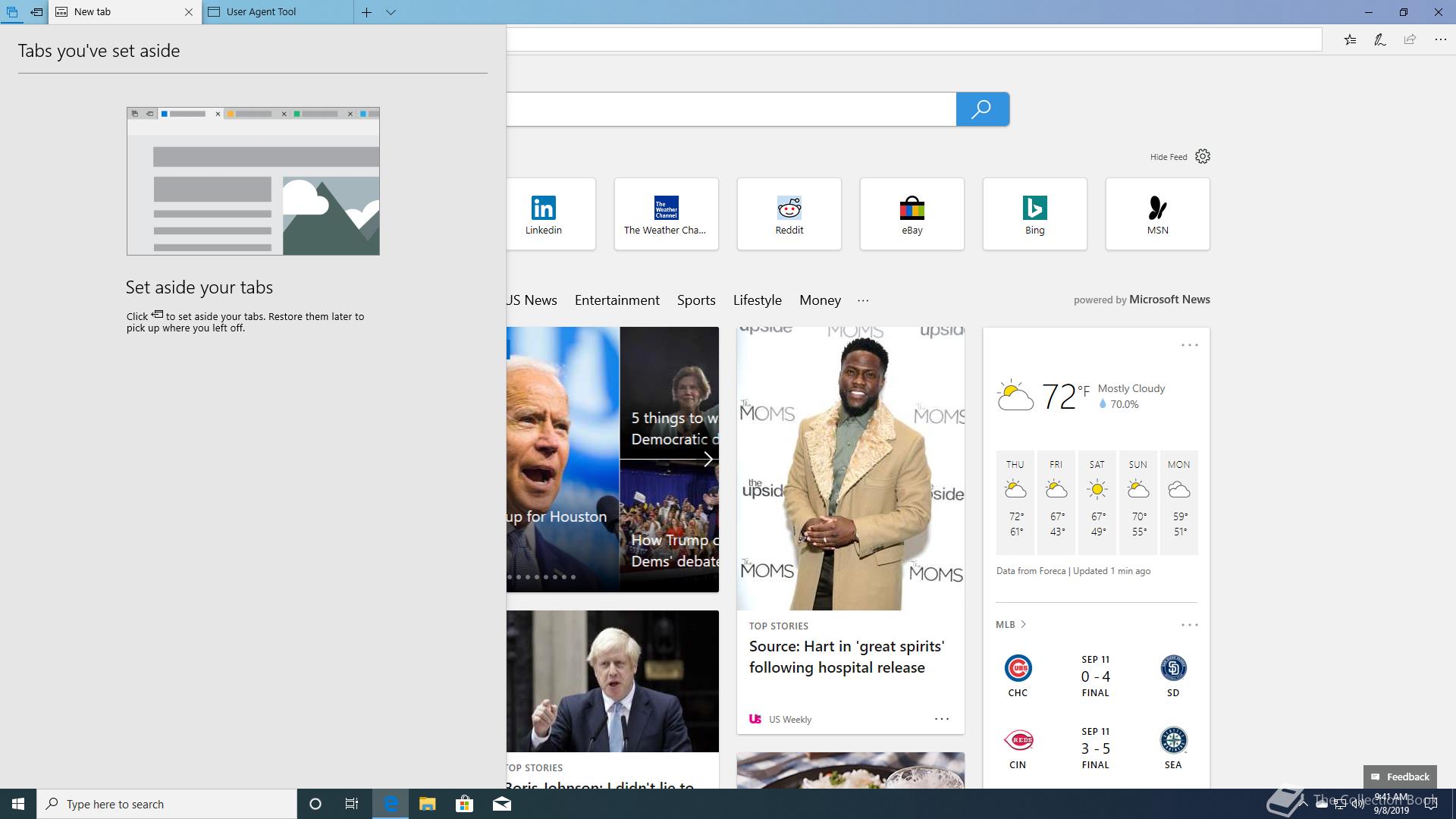Select Lifestyle feed category
This screenshot has height=819, width=1456.
pyautogui.click(x=757, y=300)
